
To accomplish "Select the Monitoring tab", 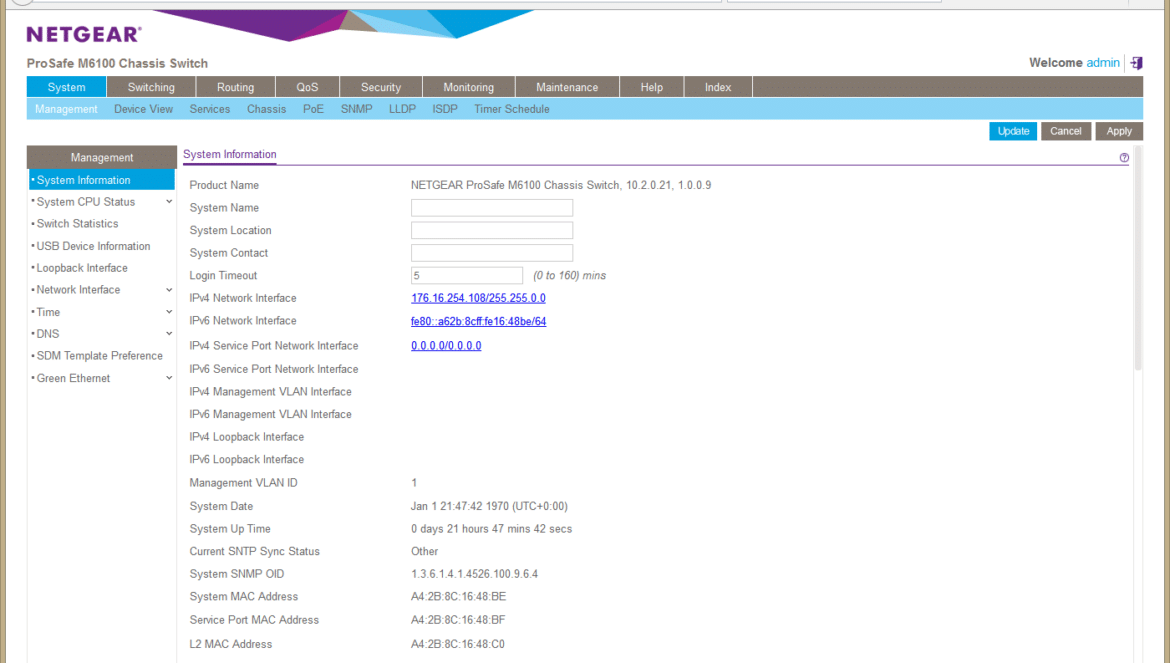I will tap(469, 87).
